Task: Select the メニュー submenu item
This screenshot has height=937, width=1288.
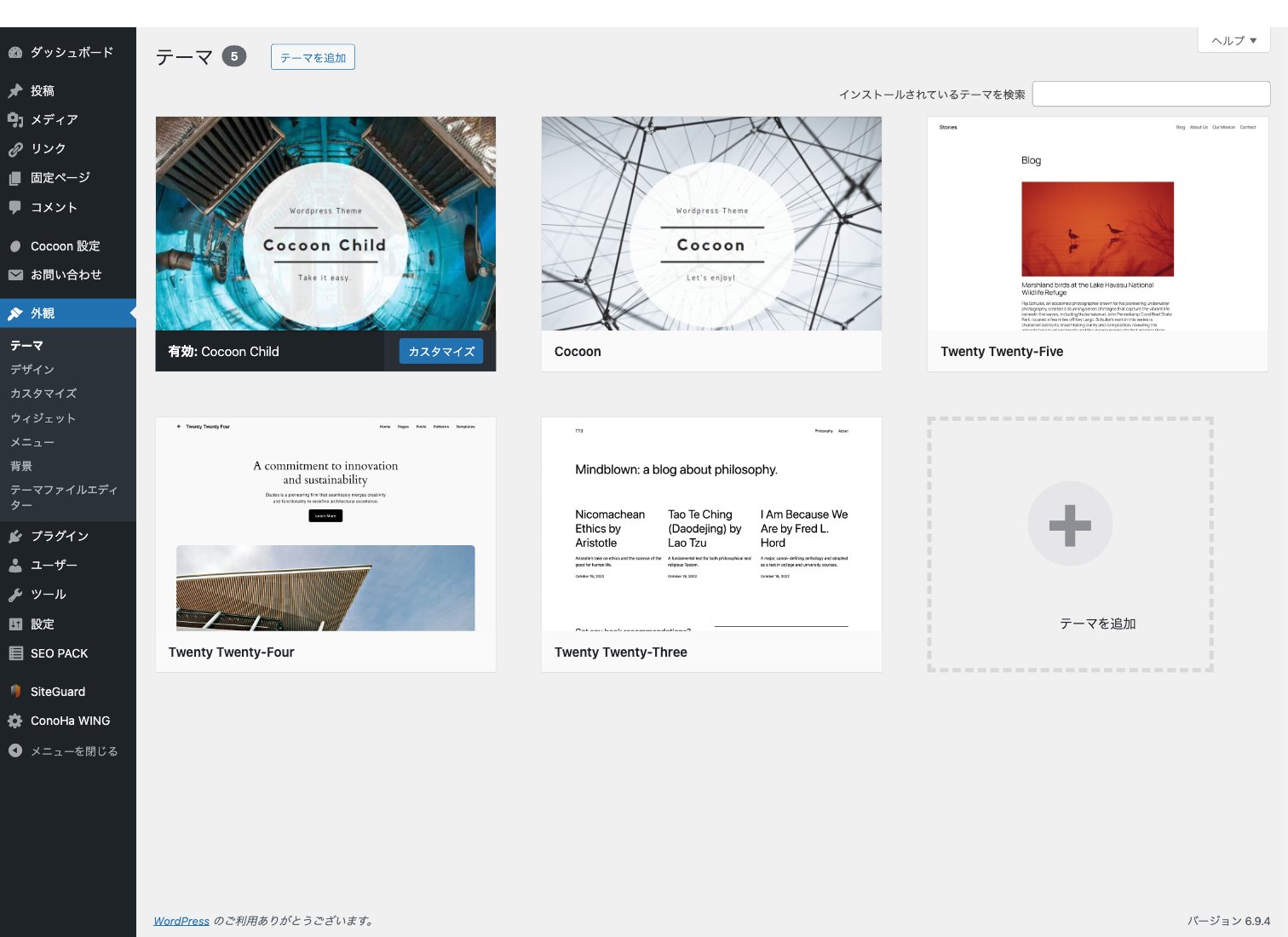Action: coord(32,442)
